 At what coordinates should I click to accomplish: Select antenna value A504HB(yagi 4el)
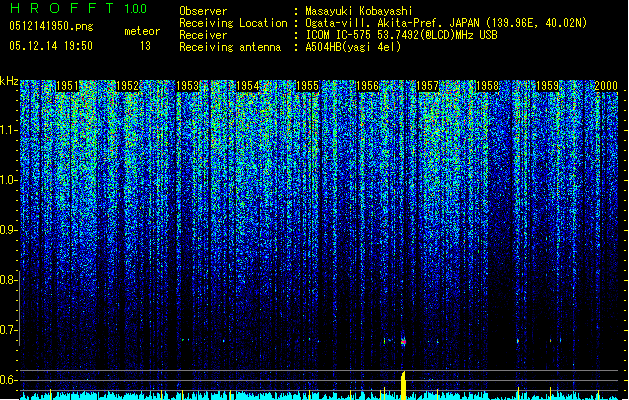coord(353,47)
